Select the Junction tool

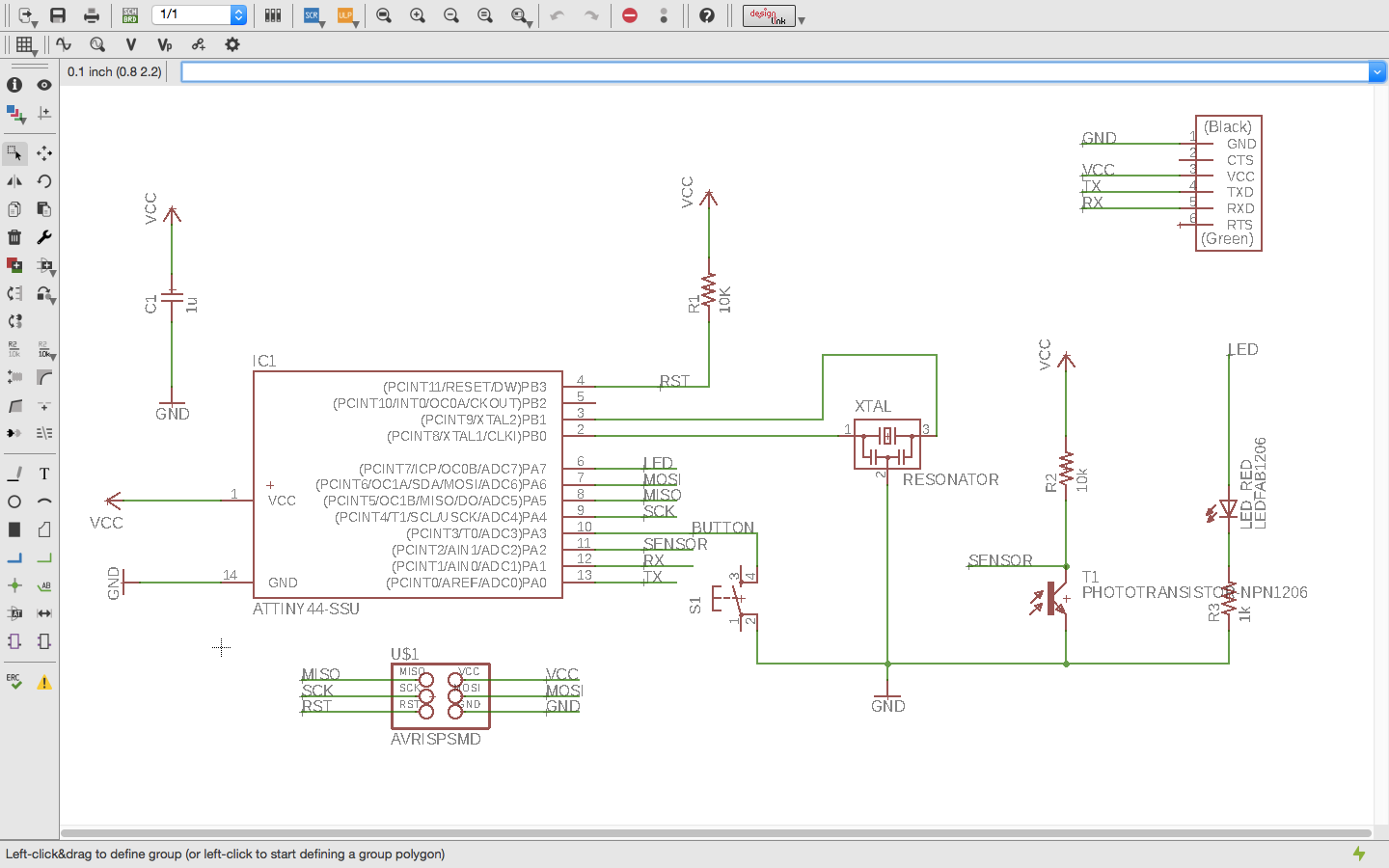(14, 585)
